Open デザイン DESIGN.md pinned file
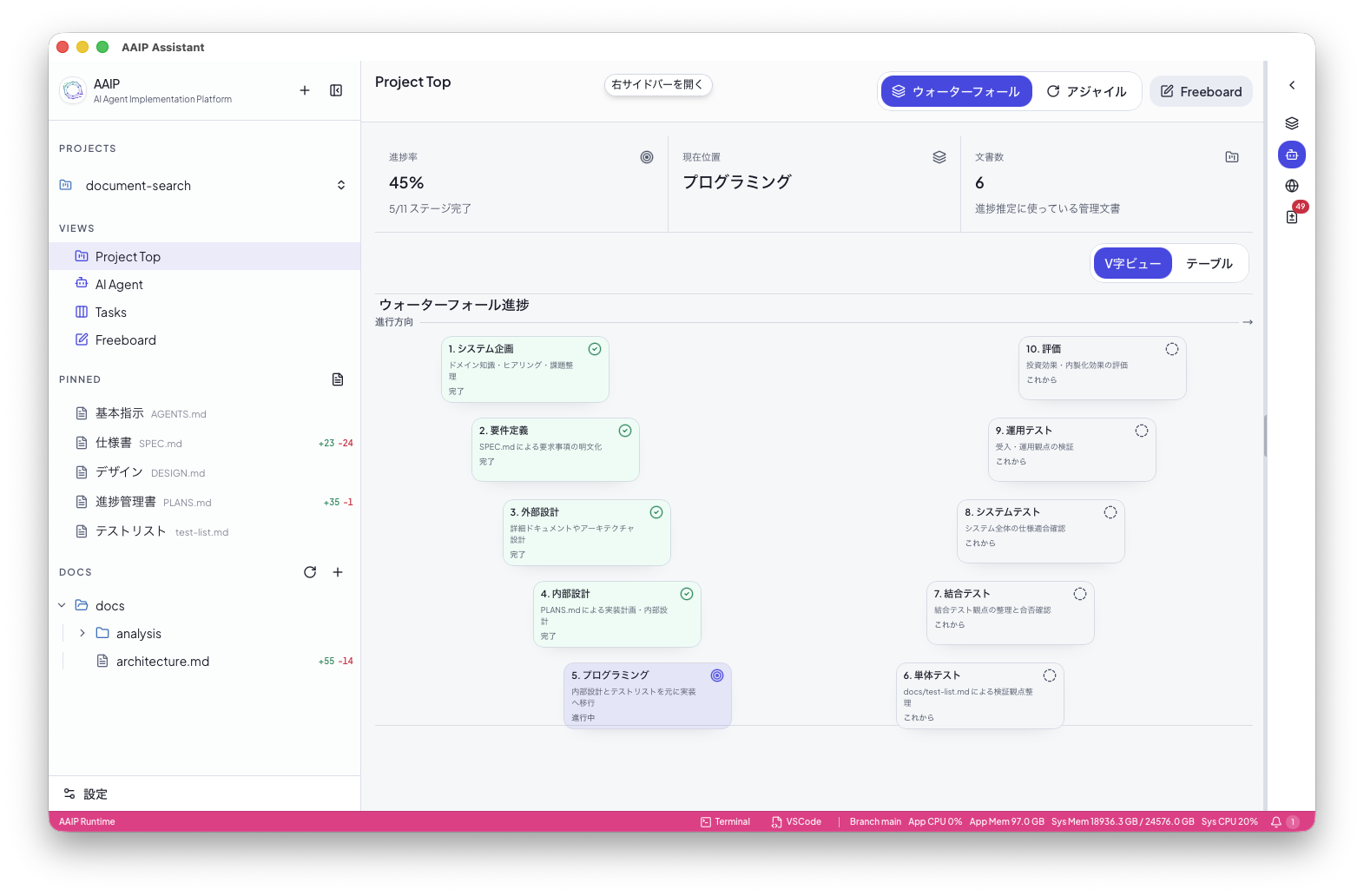The height and width of the screenshot is (896, 1364). click(205, 472)
